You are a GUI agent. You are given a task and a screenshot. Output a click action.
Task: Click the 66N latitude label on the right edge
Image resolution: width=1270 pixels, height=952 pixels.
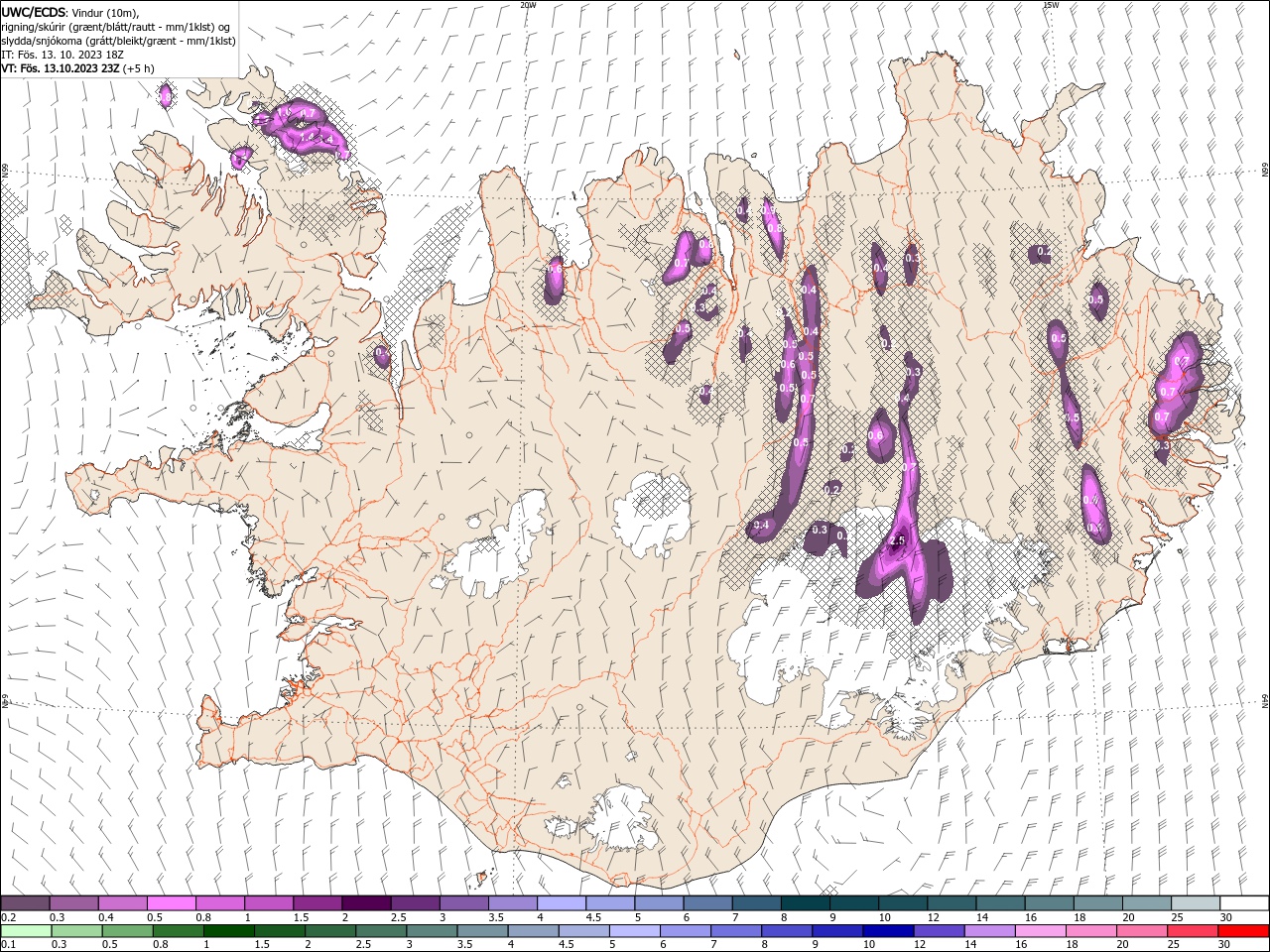point(1265,171)
